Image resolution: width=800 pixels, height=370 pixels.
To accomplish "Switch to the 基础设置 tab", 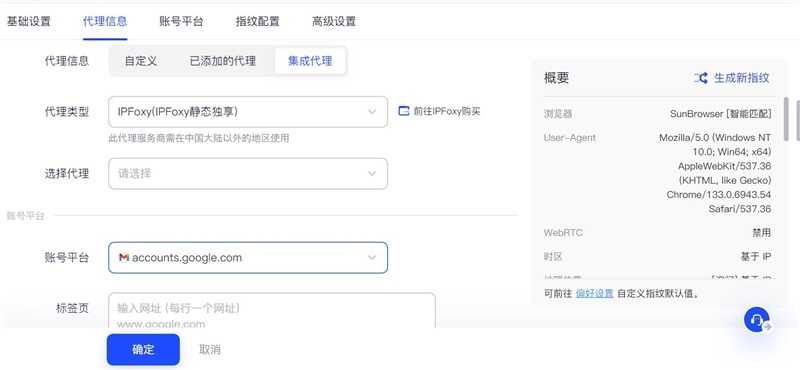I will coord(29,21).
